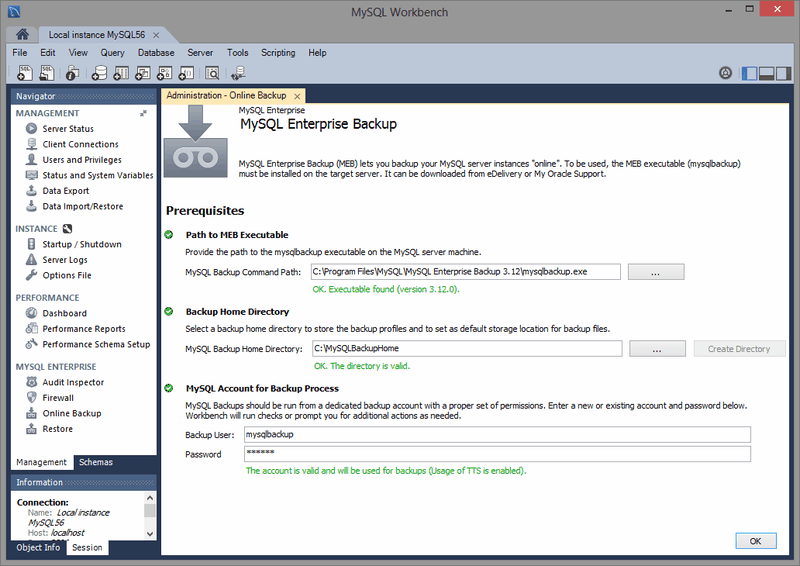The height and width of the screenshot is (566, 800).
Task: Go to the Home screen tab icon
Action: pos(22,34)
